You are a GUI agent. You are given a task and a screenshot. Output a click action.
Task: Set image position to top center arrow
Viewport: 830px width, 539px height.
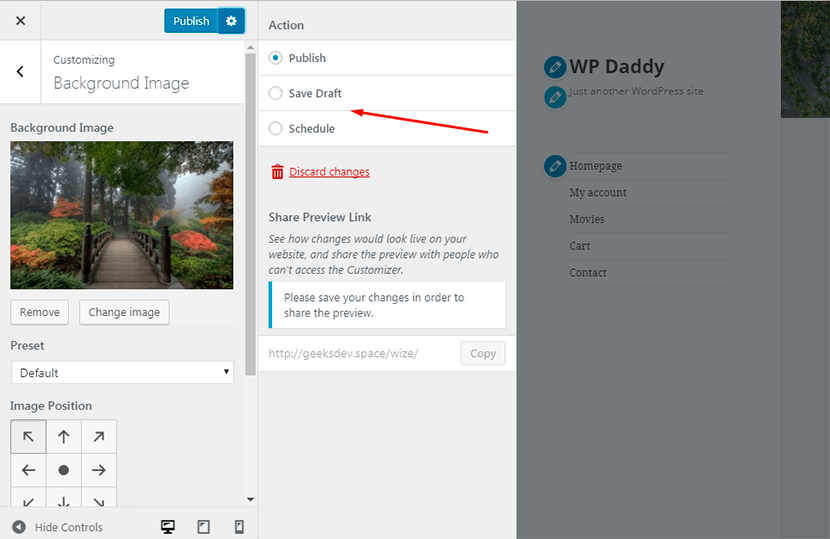point(64,436)
